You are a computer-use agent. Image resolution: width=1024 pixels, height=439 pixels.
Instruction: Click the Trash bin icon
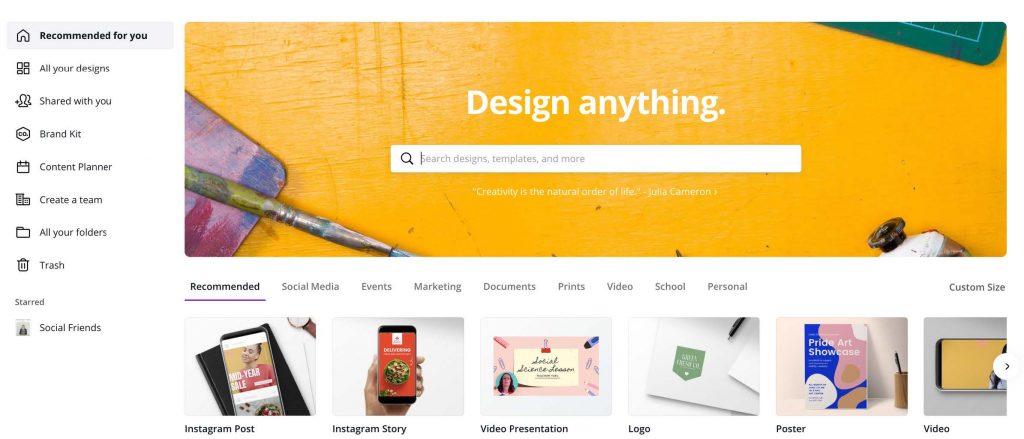23,265
